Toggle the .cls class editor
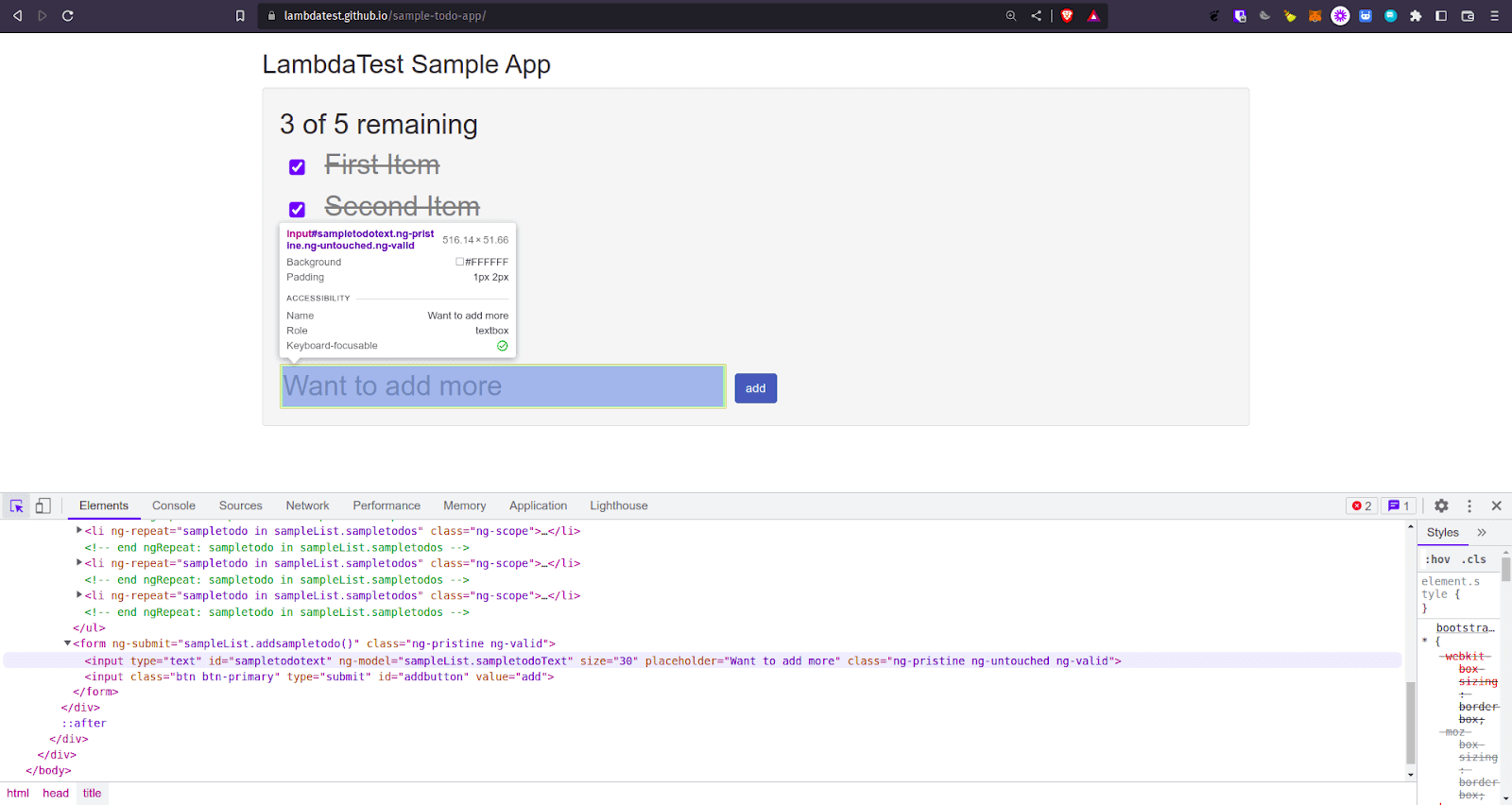 click(1474, 559)
